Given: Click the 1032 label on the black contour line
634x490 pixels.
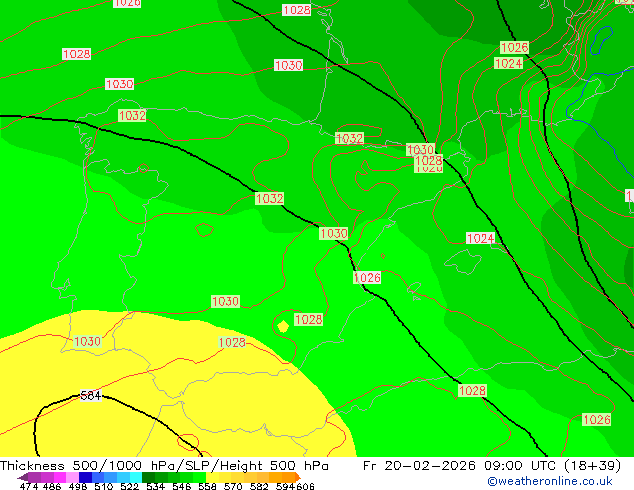Looking at the screenshot, I should 270,199.
